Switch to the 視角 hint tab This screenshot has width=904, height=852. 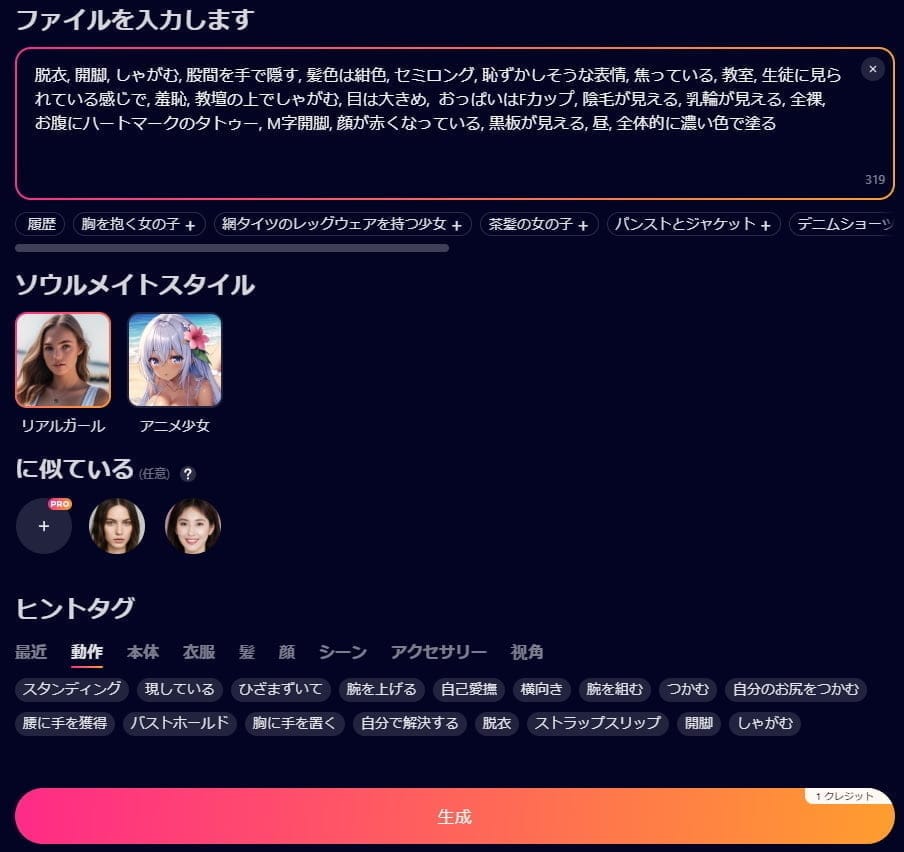coord(527,652)
